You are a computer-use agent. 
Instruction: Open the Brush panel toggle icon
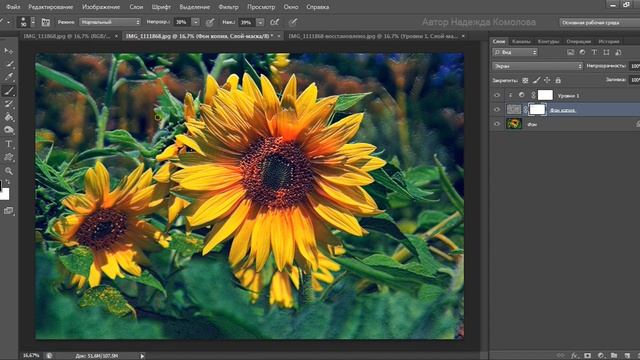click(46, 22)
